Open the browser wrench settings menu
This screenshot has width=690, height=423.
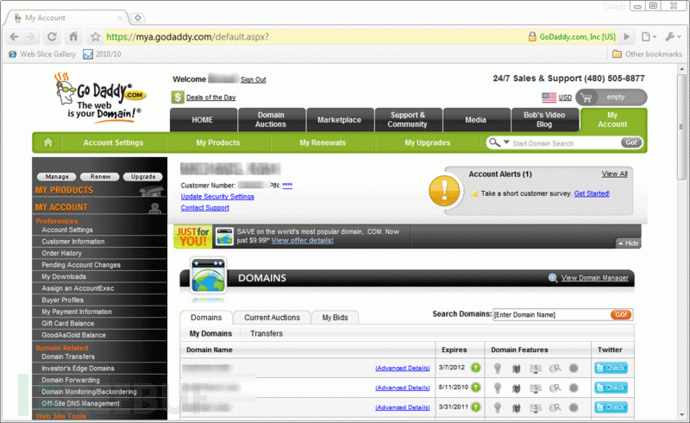pyautogui.click(x=673, y=37)
